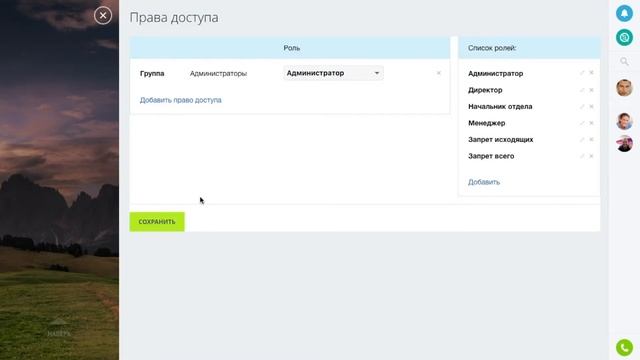Click the Группа label
640x360 pixels.
152,73
